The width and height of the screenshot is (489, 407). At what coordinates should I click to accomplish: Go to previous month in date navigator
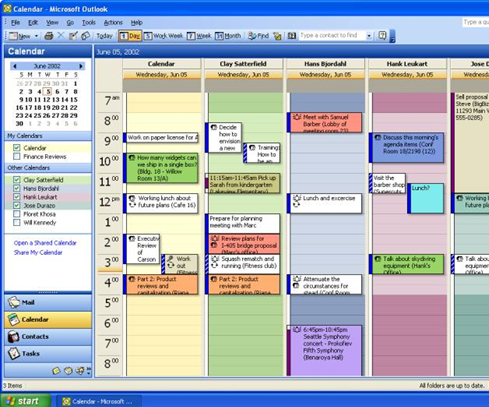[15, 66]
